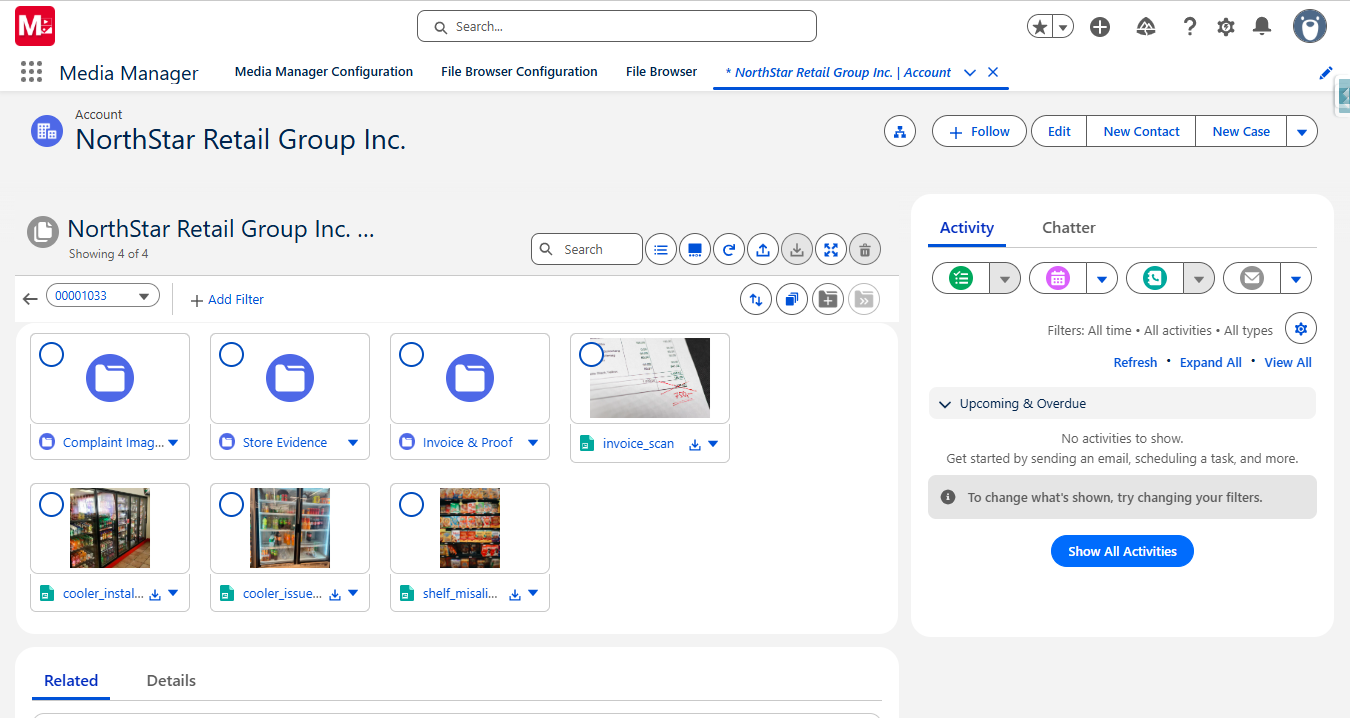
Task: Click the move-to-folder icon
Action: coord(864,299)
